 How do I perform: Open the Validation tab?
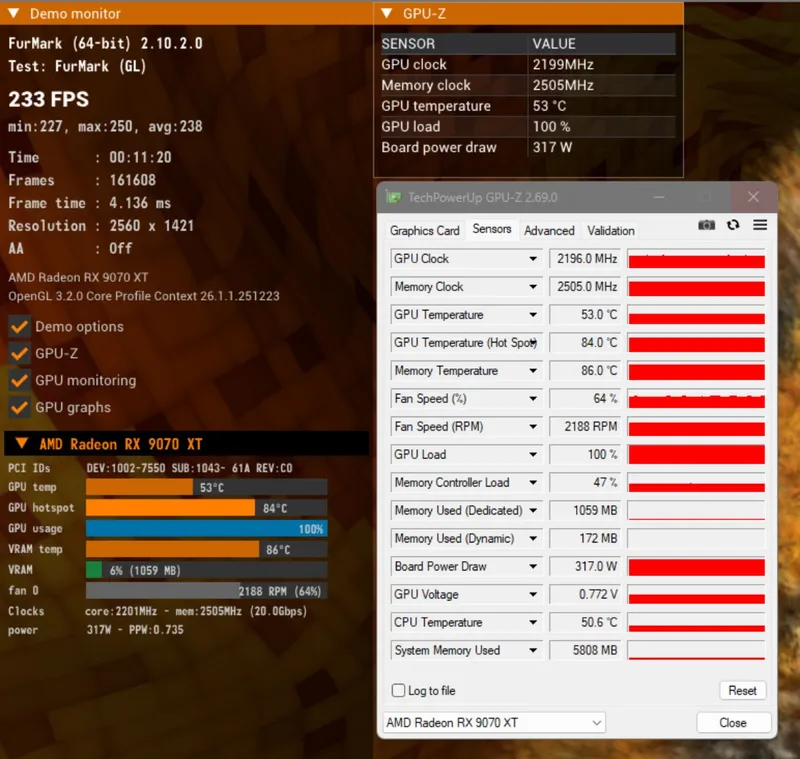[611, 231]
